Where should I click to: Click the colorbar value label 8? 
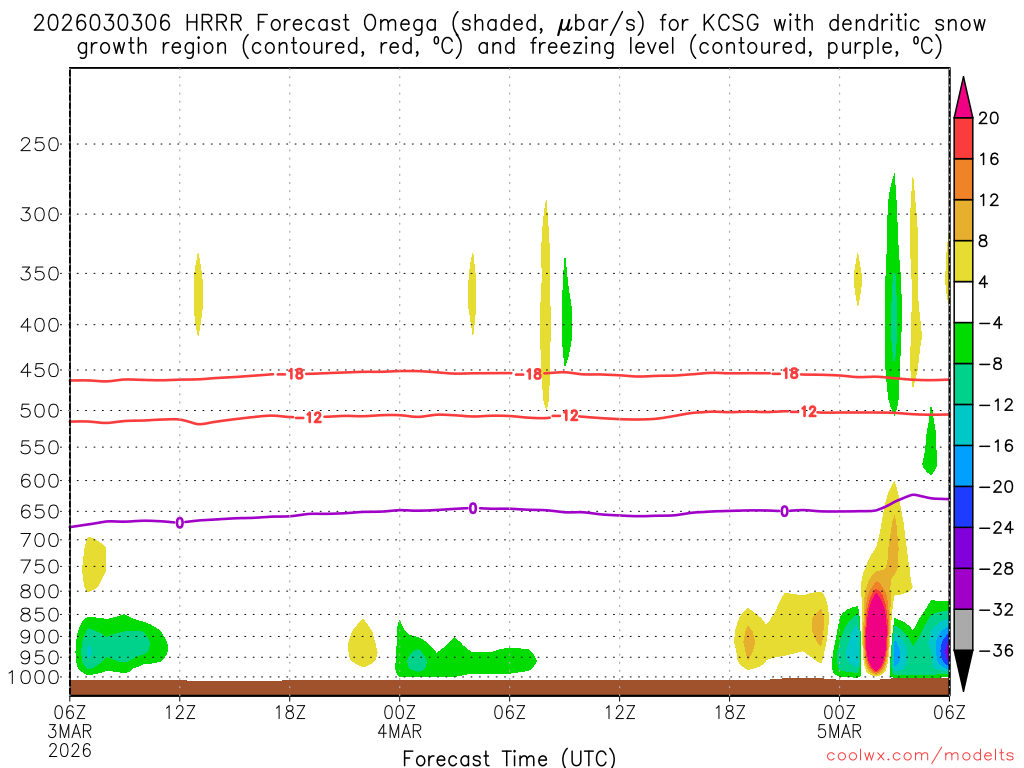(983, 241)
